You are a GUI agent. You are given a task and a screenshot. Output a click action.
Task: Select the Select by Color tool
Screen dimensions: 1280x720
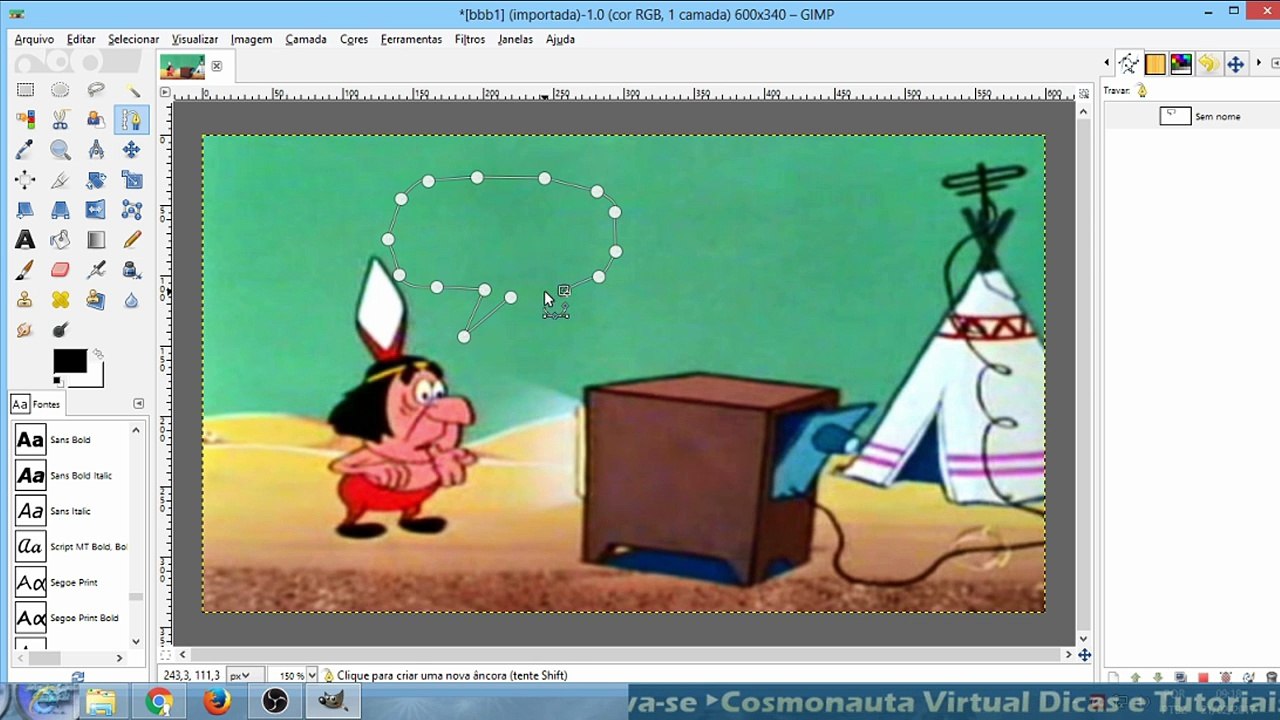(x=25, y=120)
